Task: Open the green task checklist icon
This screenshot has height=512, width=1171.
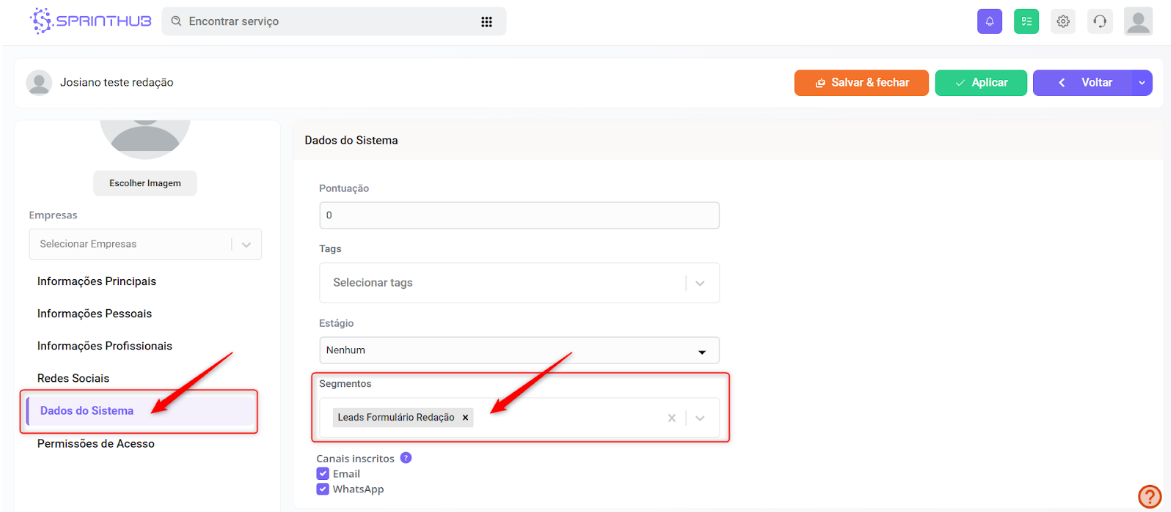Action: (1026, 21)
